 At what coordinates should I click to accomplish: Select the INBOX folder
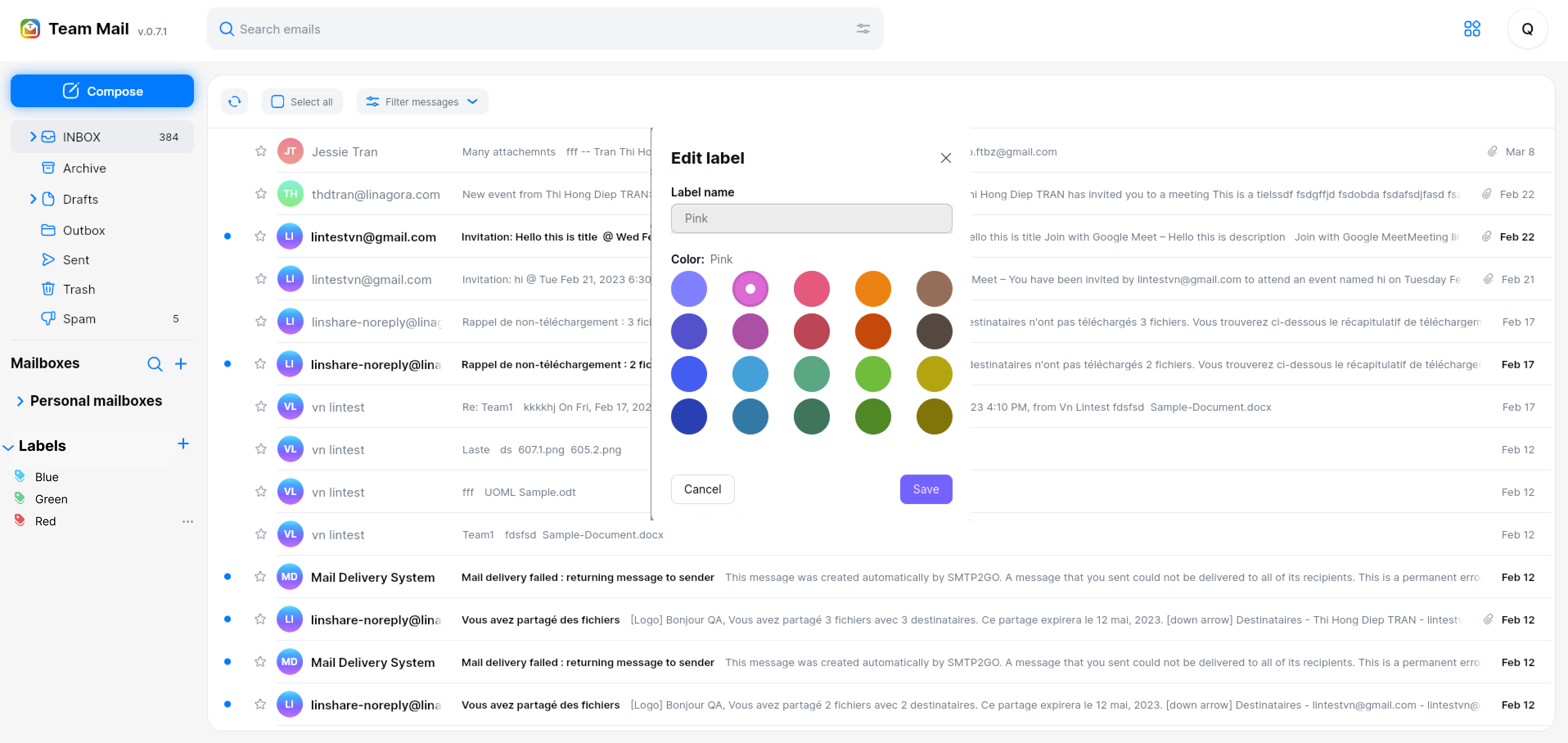coord(102,137)
